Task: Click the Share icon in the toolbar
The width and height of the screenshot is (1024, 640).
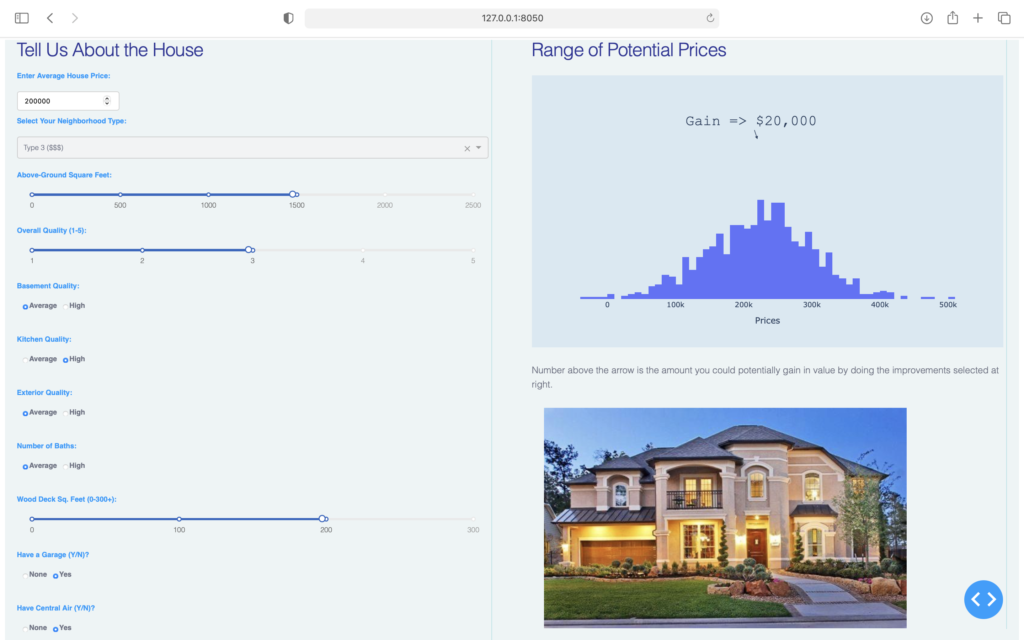Action: pyautogui.click(x=952, y=17)
